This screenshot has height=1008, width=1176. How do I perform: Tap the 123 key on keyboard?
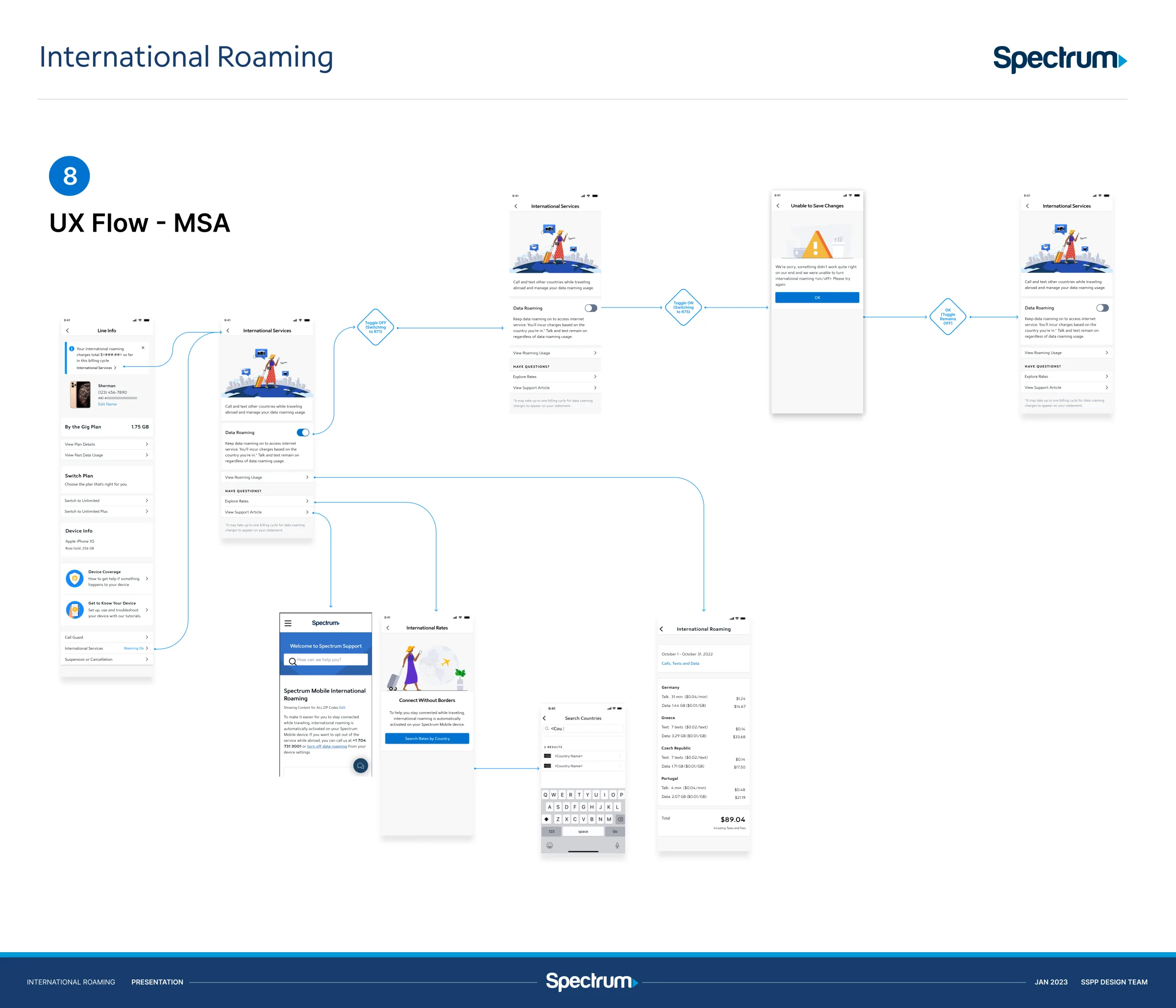551,832
